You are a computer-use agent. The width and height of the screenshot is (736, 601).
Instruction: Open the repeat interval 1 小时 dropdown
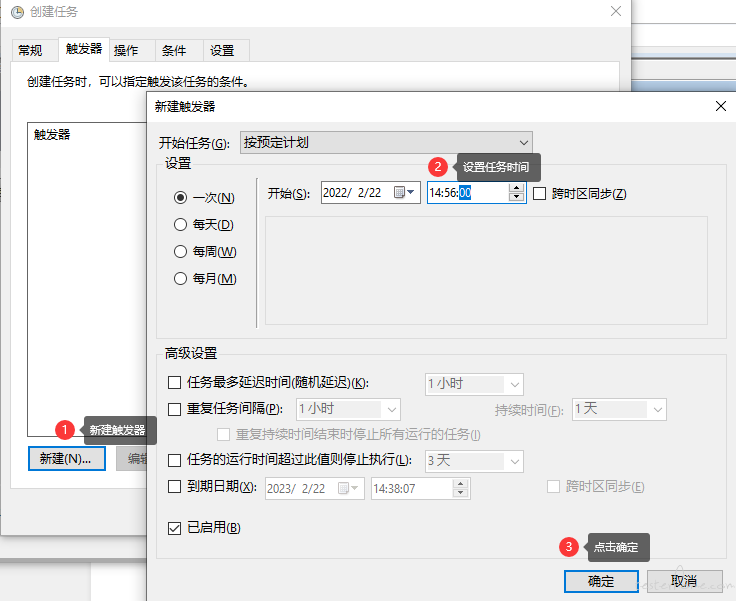(348, 409)
